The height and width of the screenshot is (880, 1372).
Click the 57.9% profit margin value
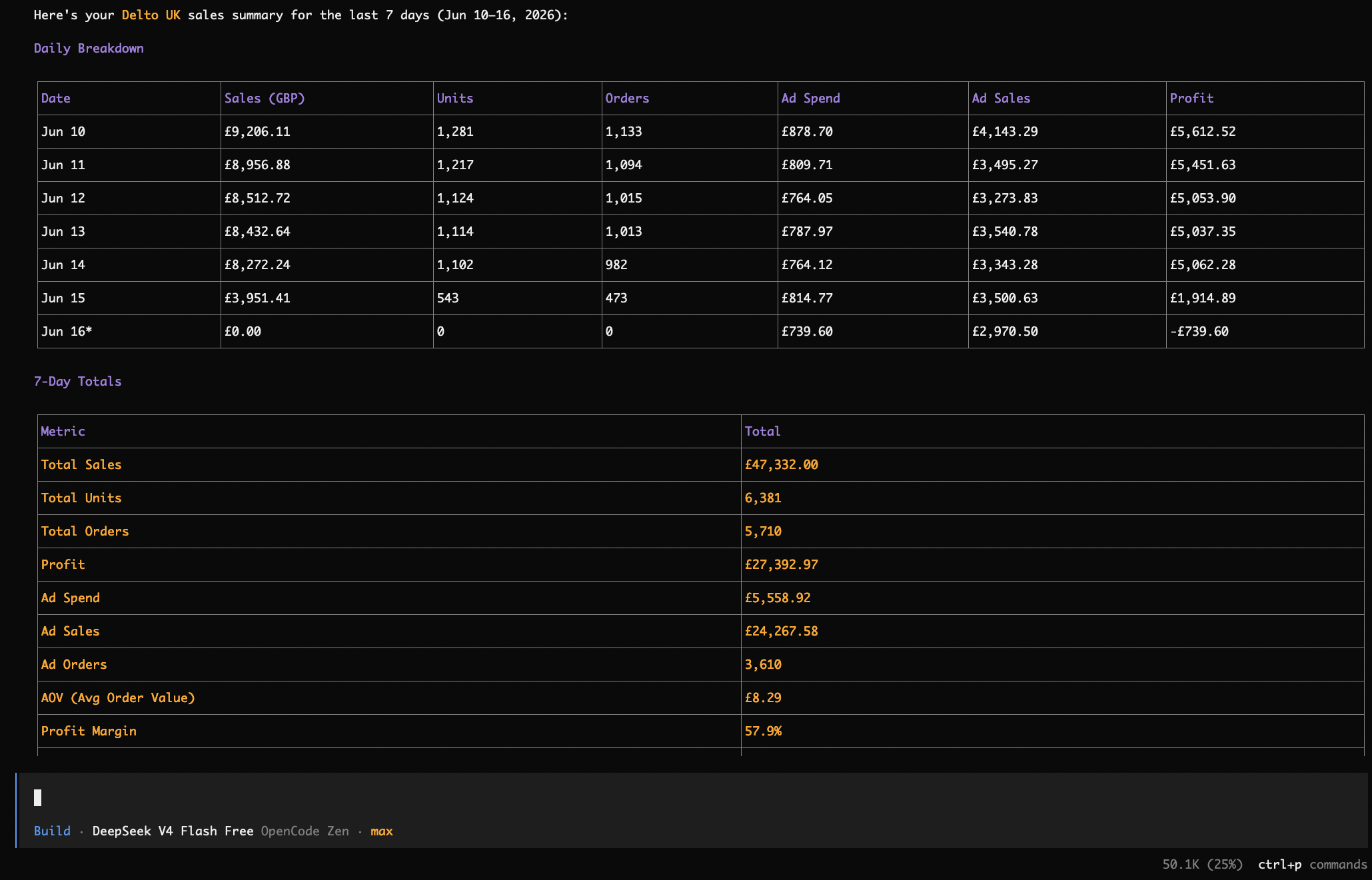(x=763, y=731)
